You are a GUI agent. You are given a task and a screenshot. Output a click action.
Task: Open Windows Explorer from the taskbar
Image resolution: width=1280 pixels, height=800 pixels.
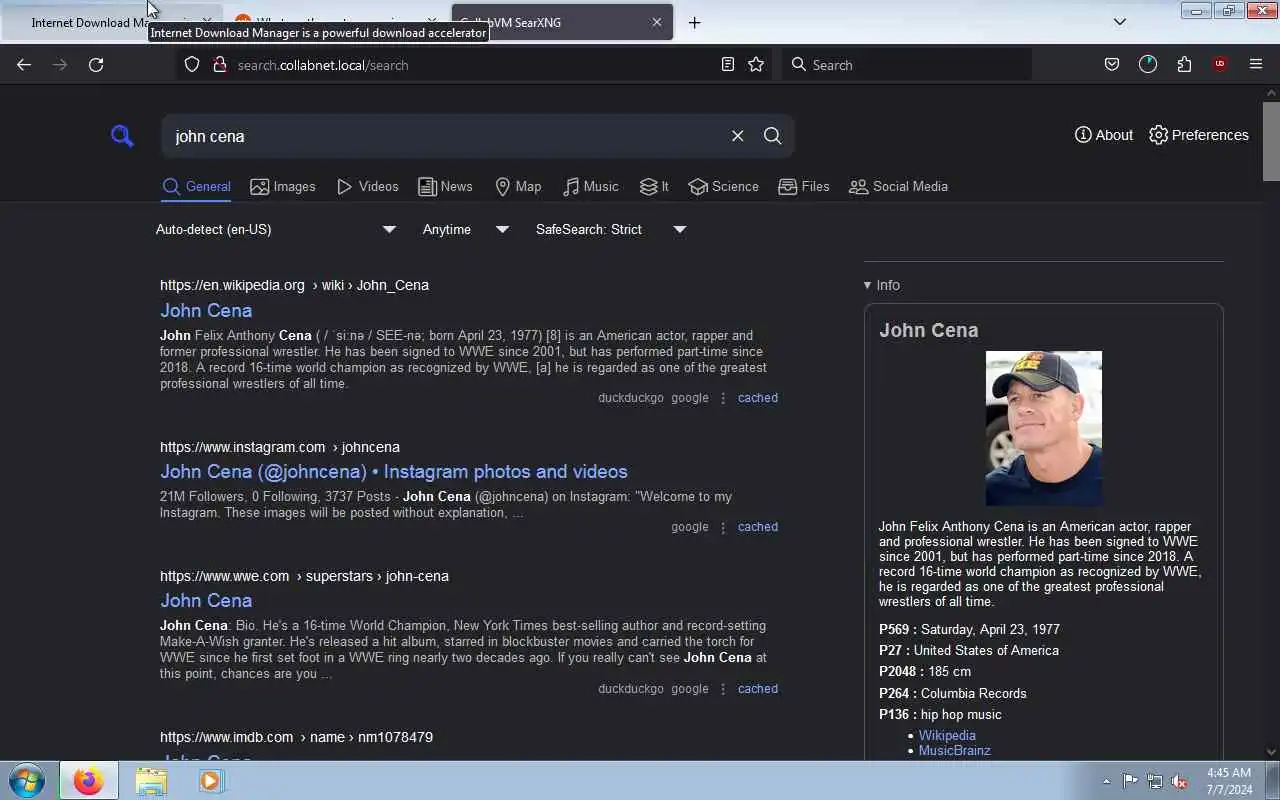pyautogui.click(x=150, y=781)
